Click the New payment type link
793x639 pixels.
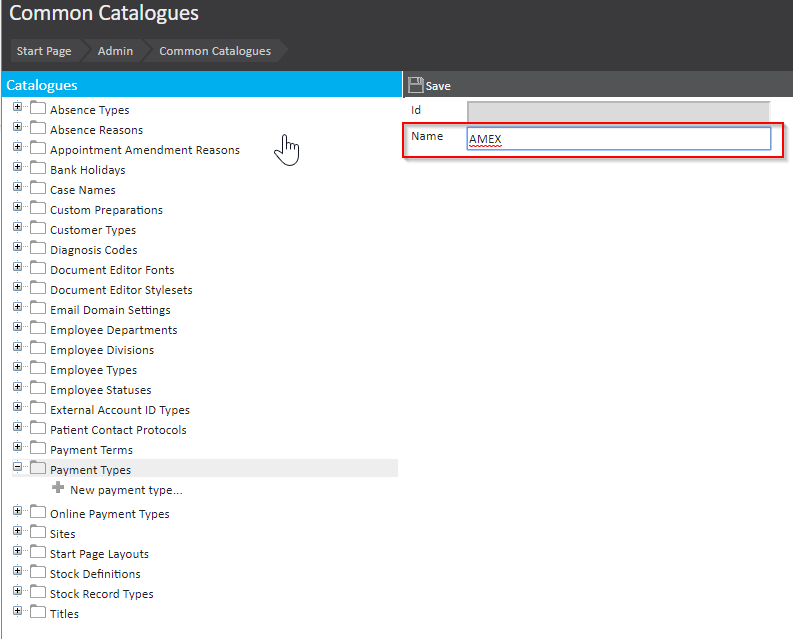(126, 490)
